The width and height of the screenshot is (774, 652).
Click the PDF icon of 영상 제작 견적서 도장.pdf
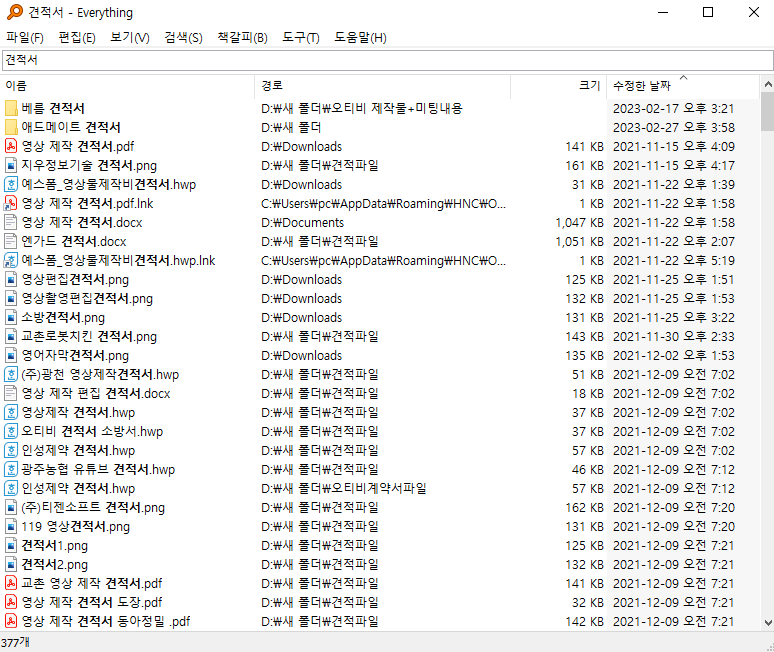pyautogui.click(x=11, y=602)
